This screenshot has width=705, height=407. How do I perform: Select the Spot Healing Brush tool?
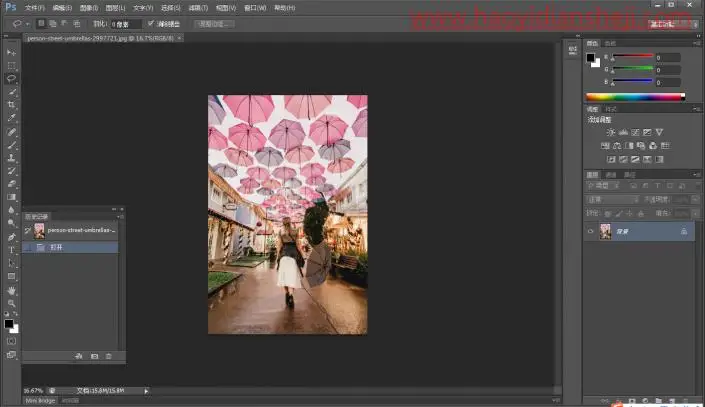point(11,132)
